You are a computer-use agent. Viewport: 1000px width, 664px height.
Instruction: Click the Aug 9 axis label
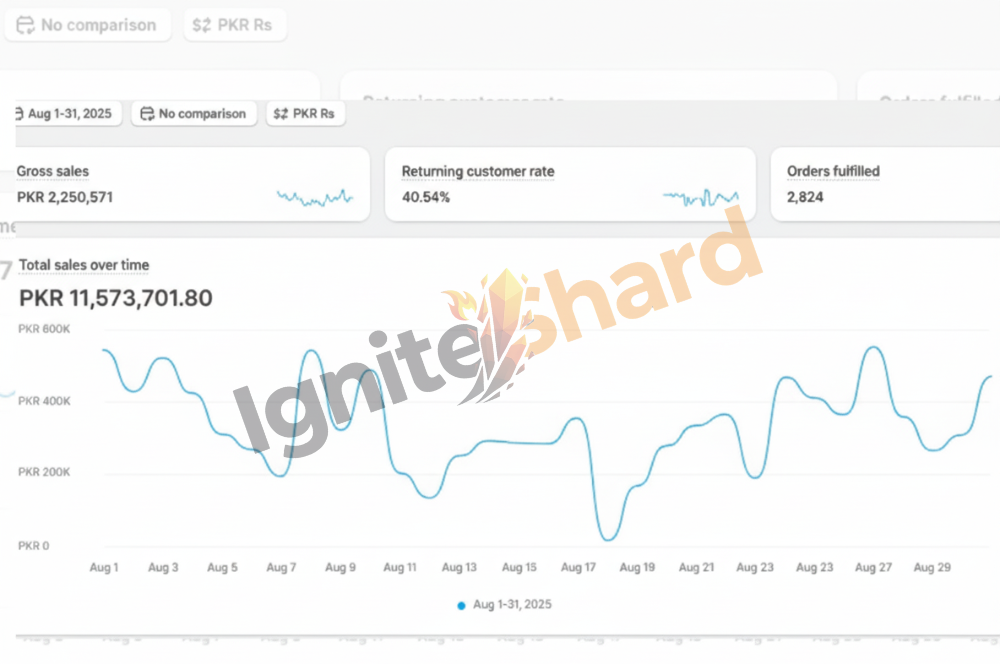(341, 567)
